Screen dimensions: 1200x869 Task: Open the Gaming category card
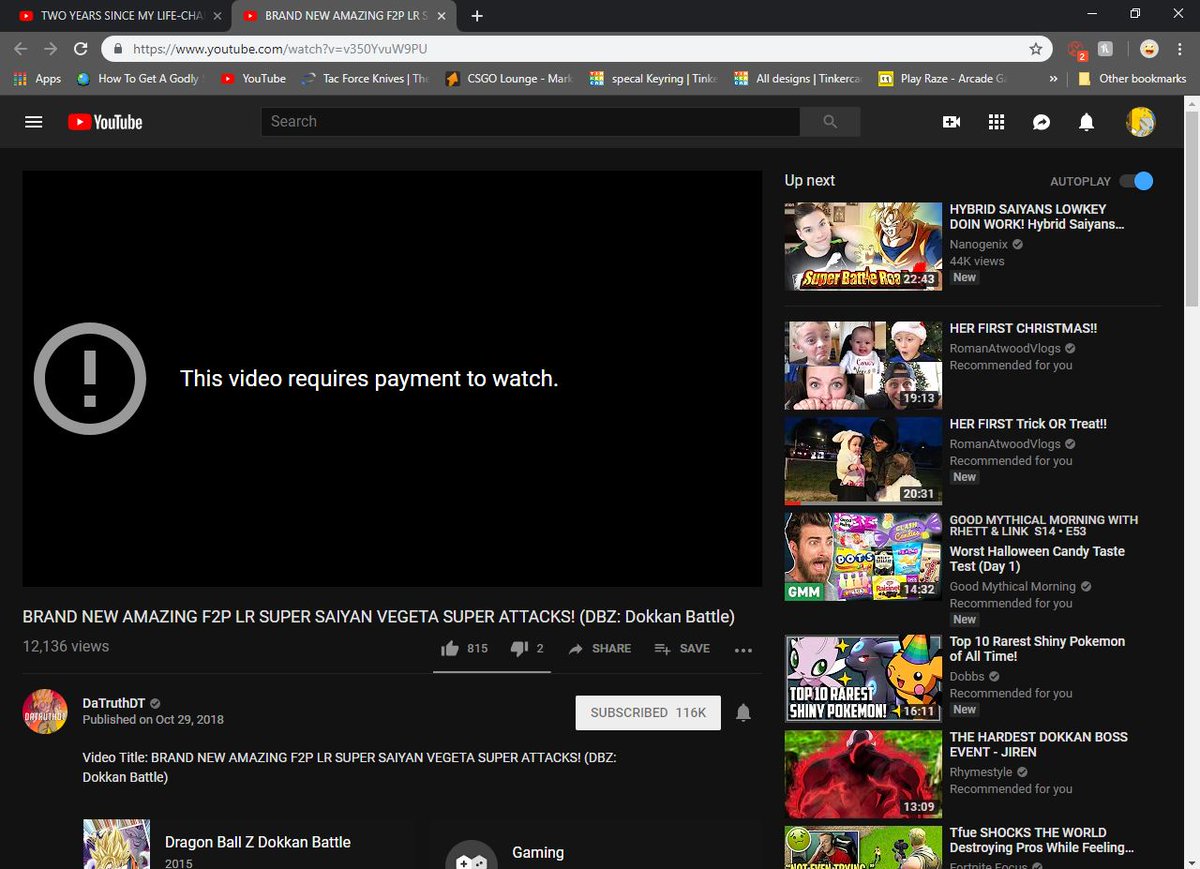[x=595, y=846]
